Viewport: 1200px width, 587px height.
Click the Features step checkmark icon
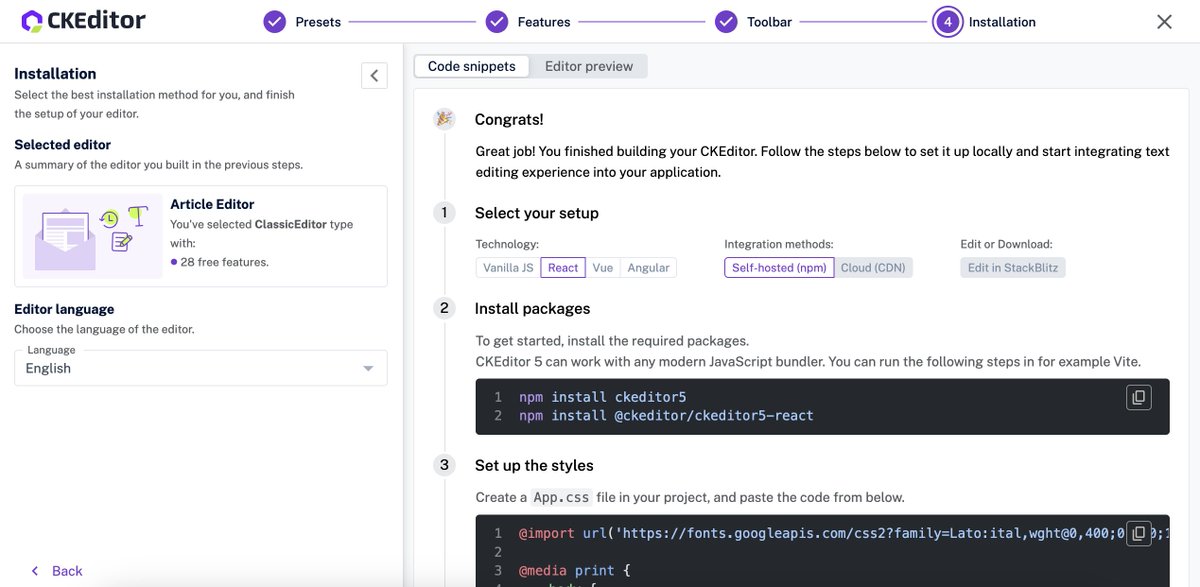(497, 22)
